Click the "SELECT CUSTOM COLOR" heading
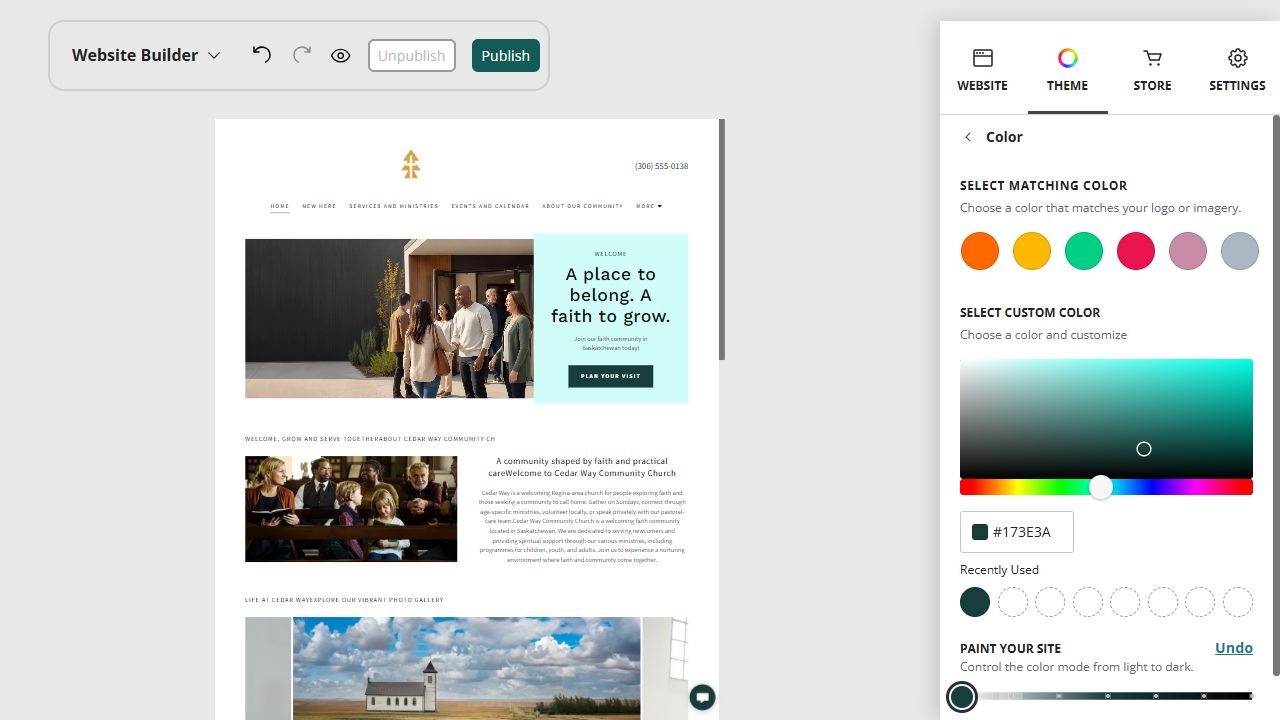 point(1030,312)
